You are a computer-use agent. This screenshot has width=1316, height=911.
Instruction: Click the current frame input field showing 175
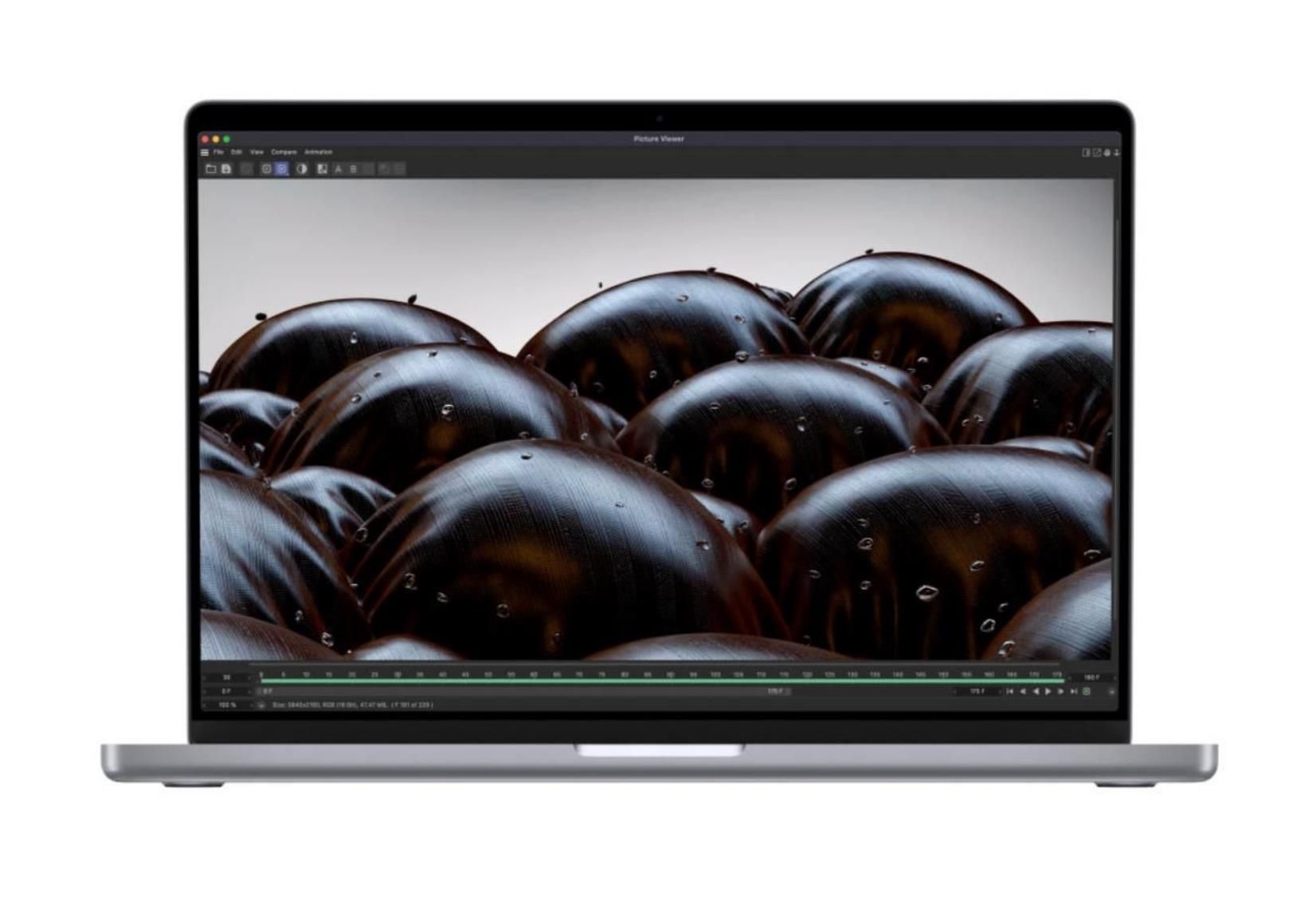(x=980, y=691)
